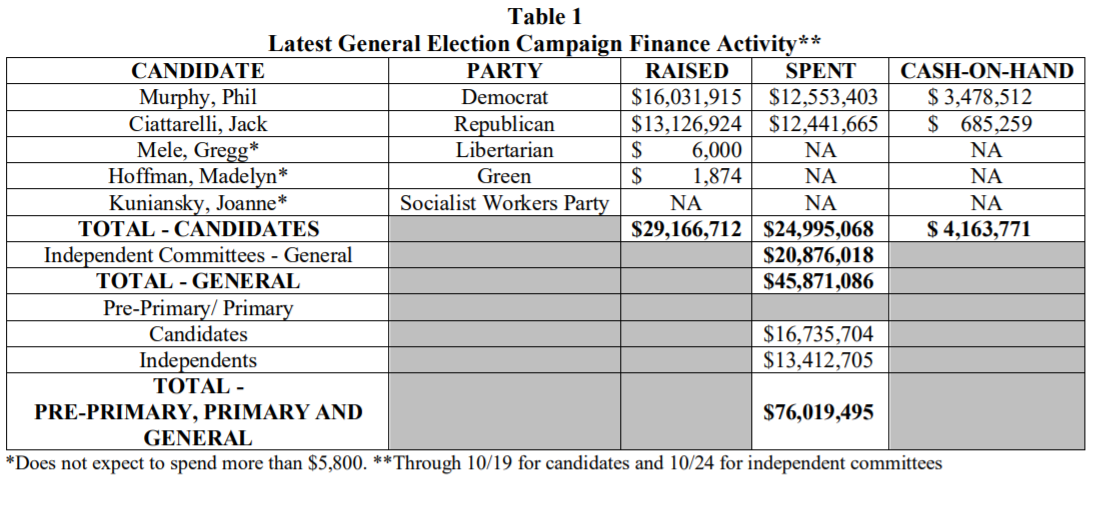The height and width of the screenshot is (509, 1099).
Task: Click the "Pre-Primary/ Primary" row label
Action: click(x=198, y=308)
